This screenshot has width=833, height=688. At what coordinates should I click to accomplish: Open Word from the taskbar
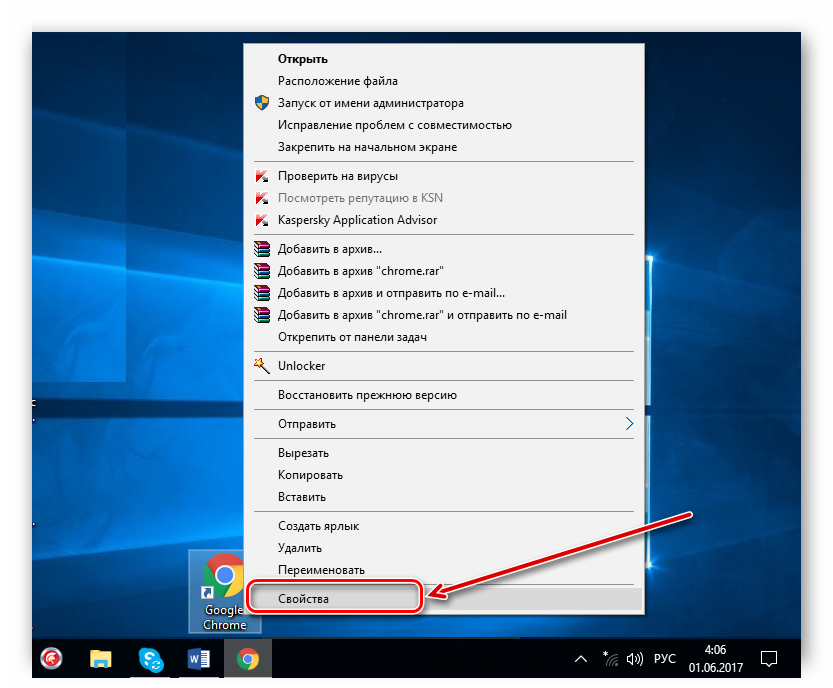point(199,659)
